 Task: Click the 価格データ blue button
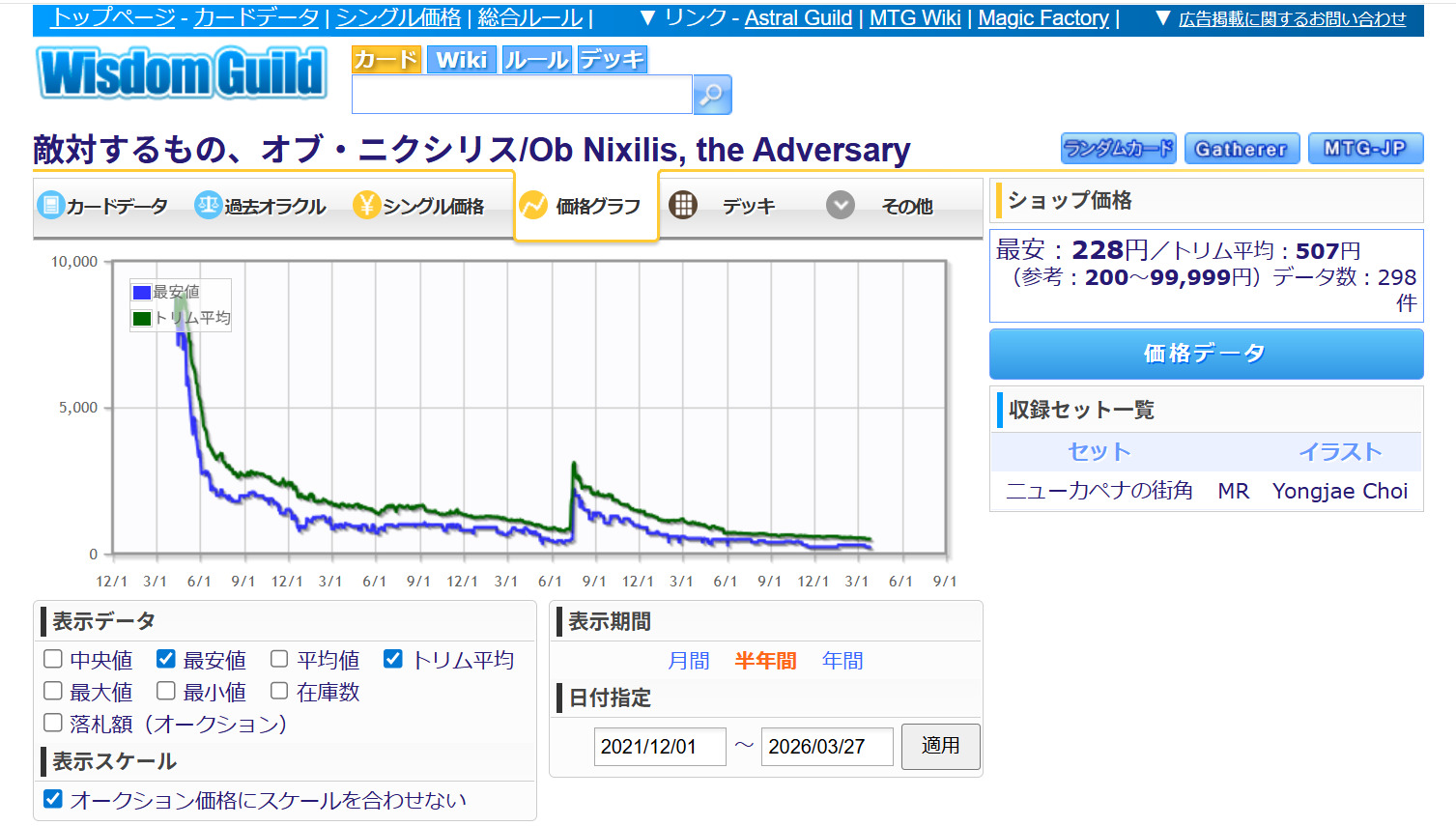[x=1205, y=354]
